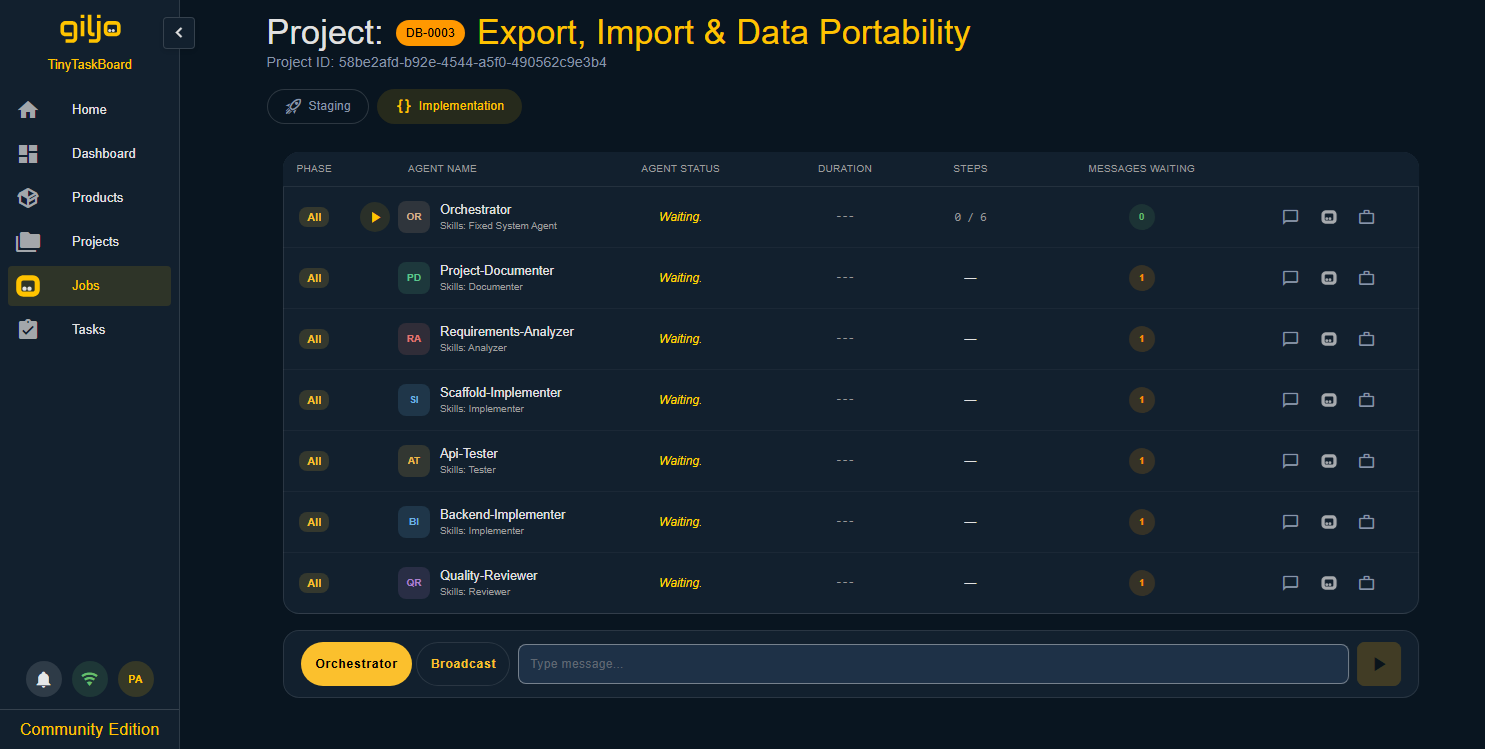Click the QR avatar badge
Image resolution: width=1485 pixels, height=749 pixels.
click(414, 583)
